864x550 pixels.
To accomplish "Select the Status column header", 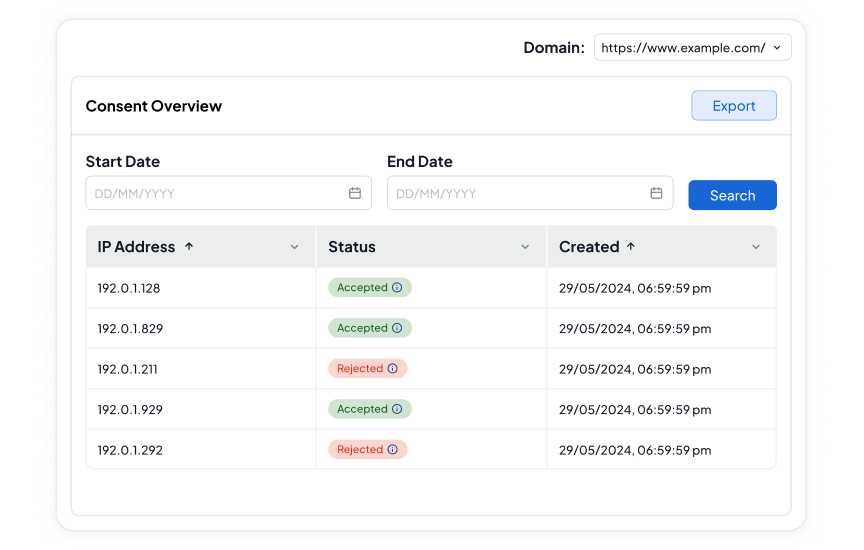I will 431,246.
